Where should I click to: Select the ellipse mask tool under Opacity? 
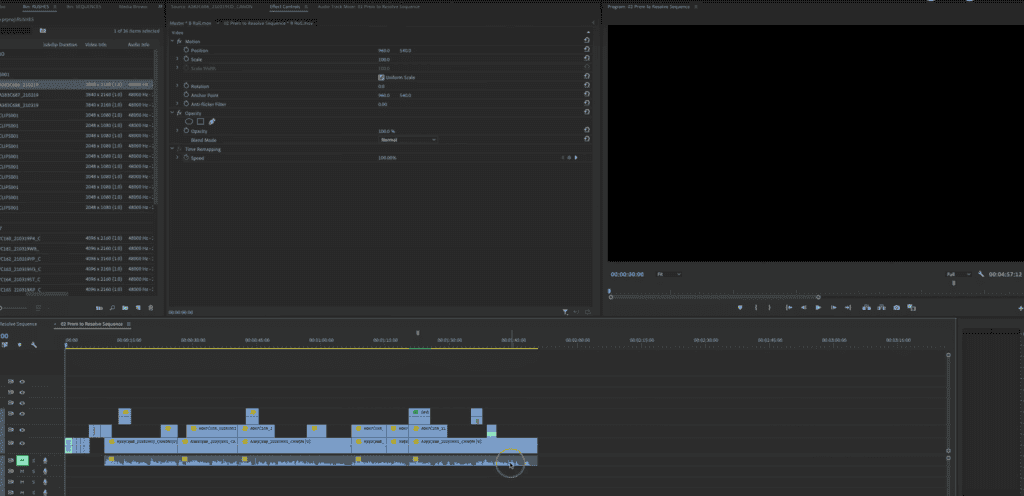click(x=187, y=121)
